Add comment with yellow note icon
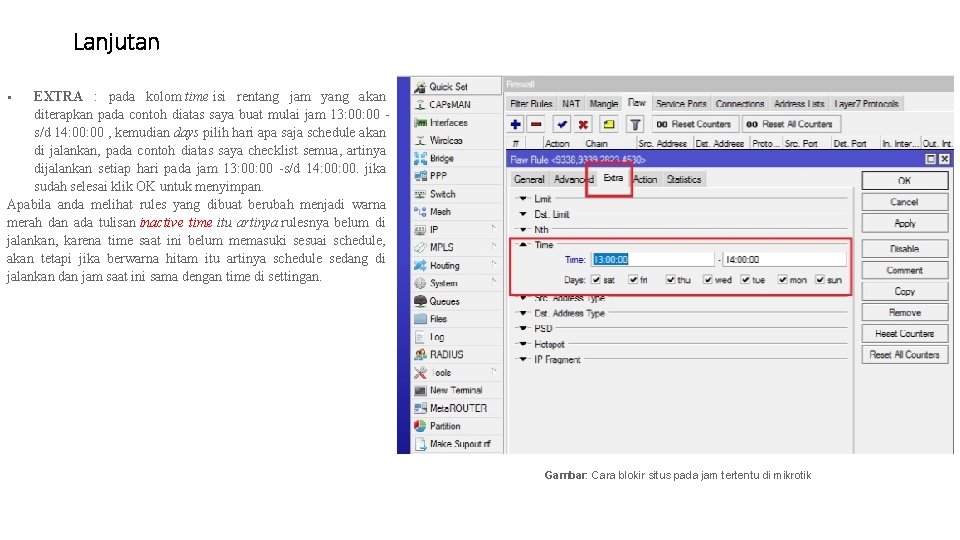Viewport: 960px width, 540px height. click(x=609, y=124)
